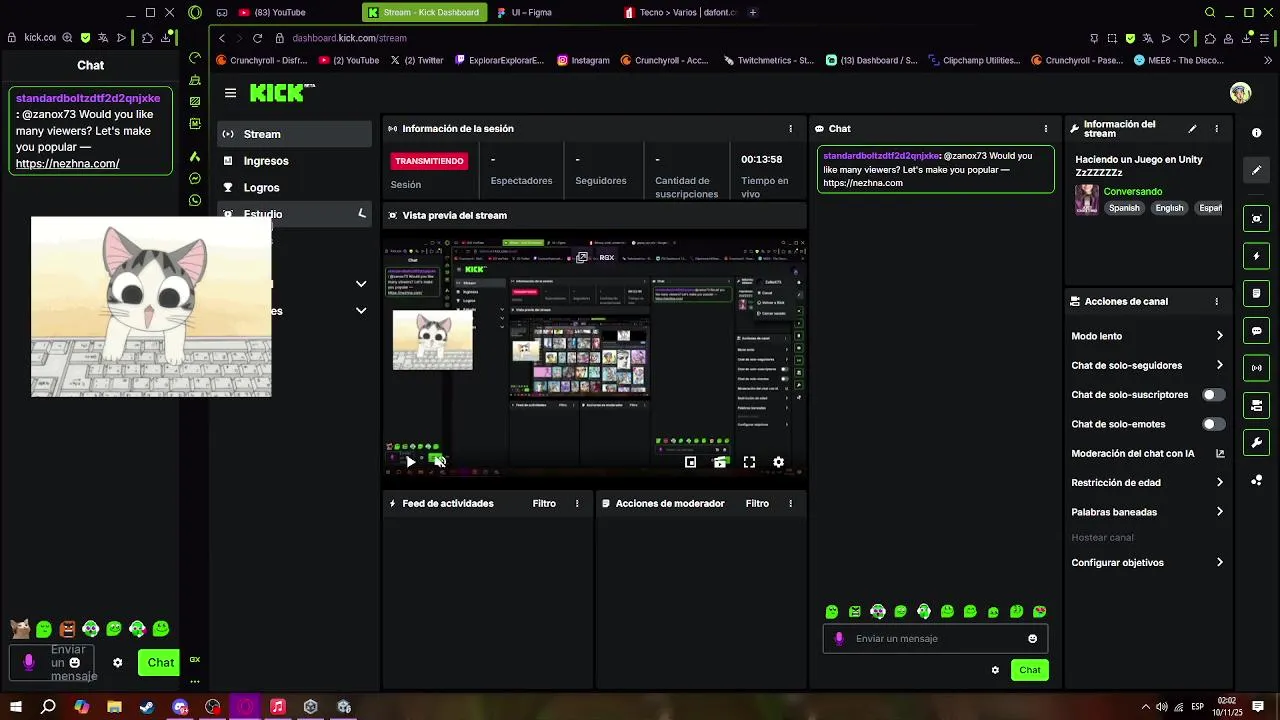Open Información del stream three-dot menu
The width and height of the screenshot is (1280, 720).
coord(1216,129)
